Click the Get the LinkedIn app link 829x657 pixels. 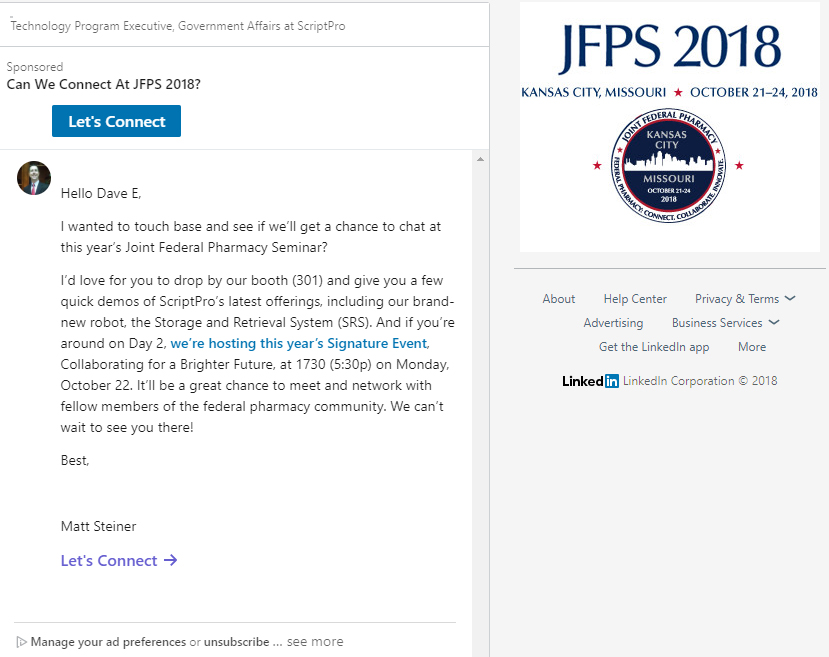[653, 346]
